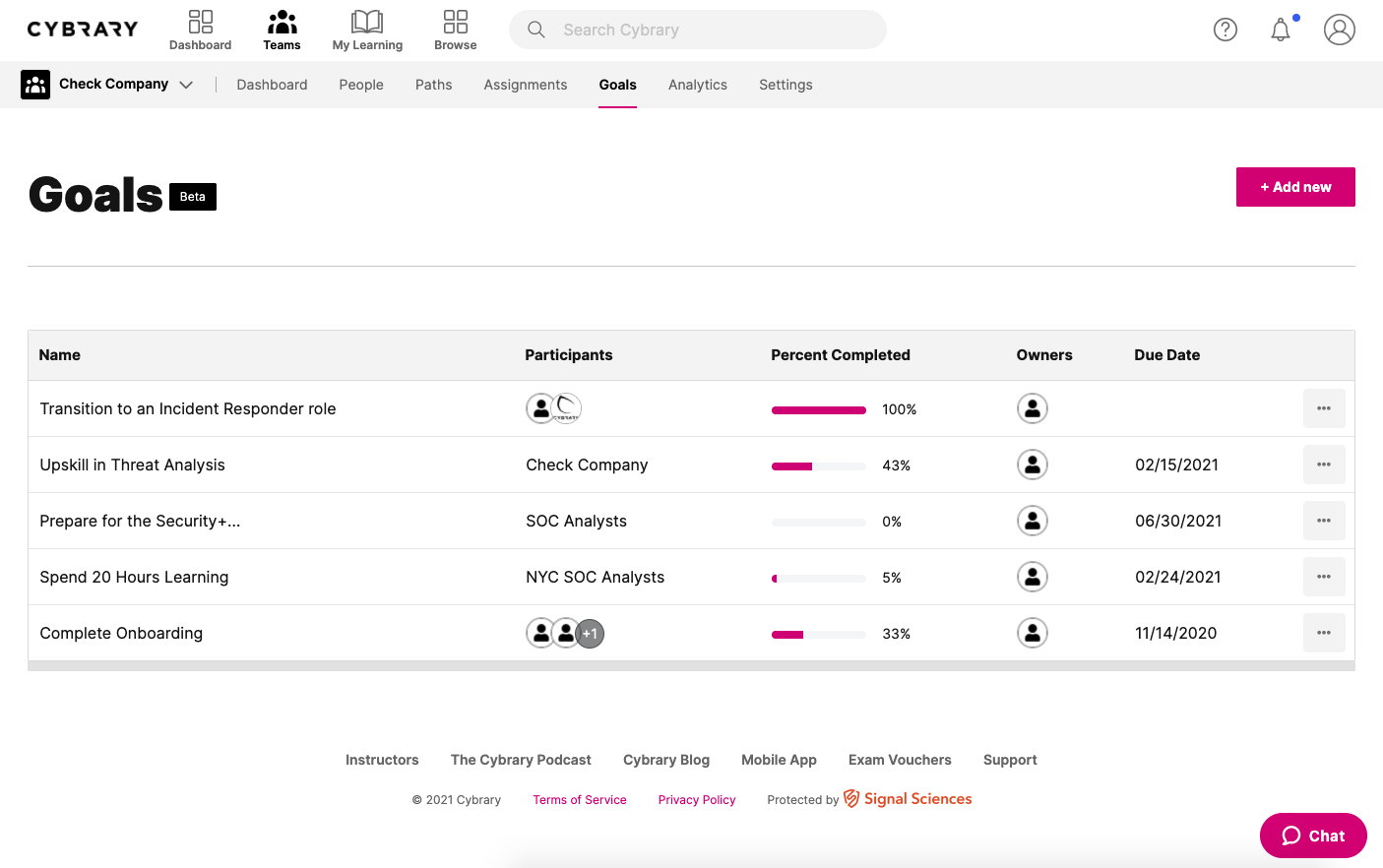
Task: Click the Beta badge next to Goals
Action: (x=193, y=197)
